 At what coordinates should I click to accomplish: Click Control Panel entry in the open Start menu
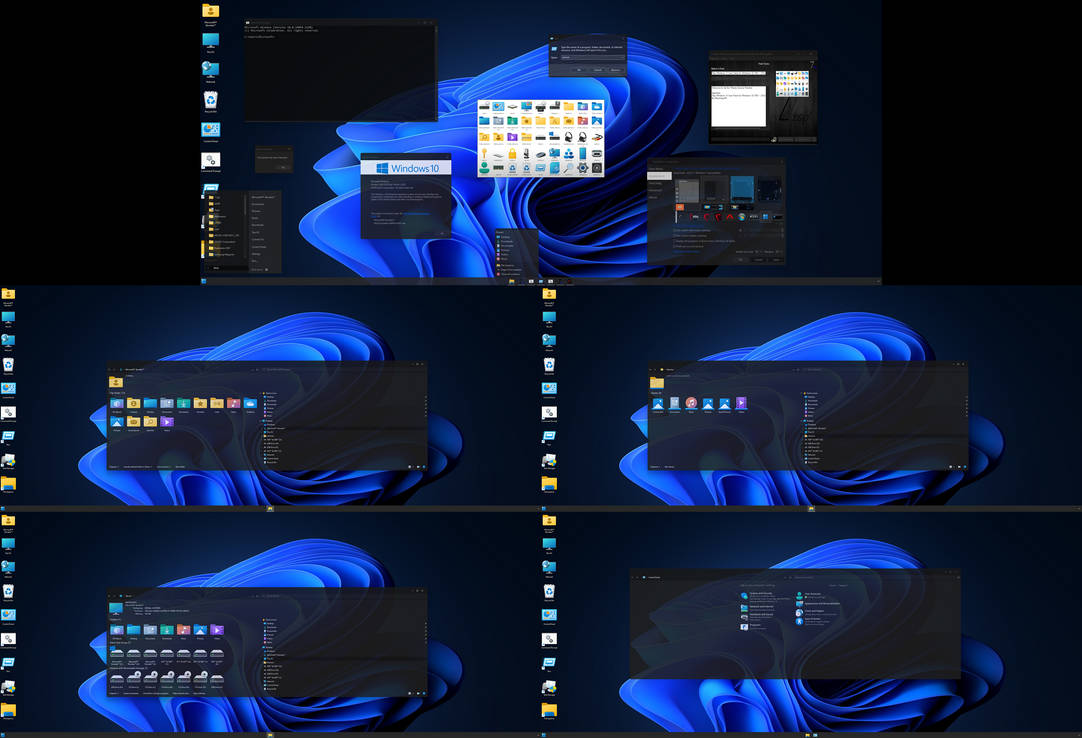coord(259,246)
